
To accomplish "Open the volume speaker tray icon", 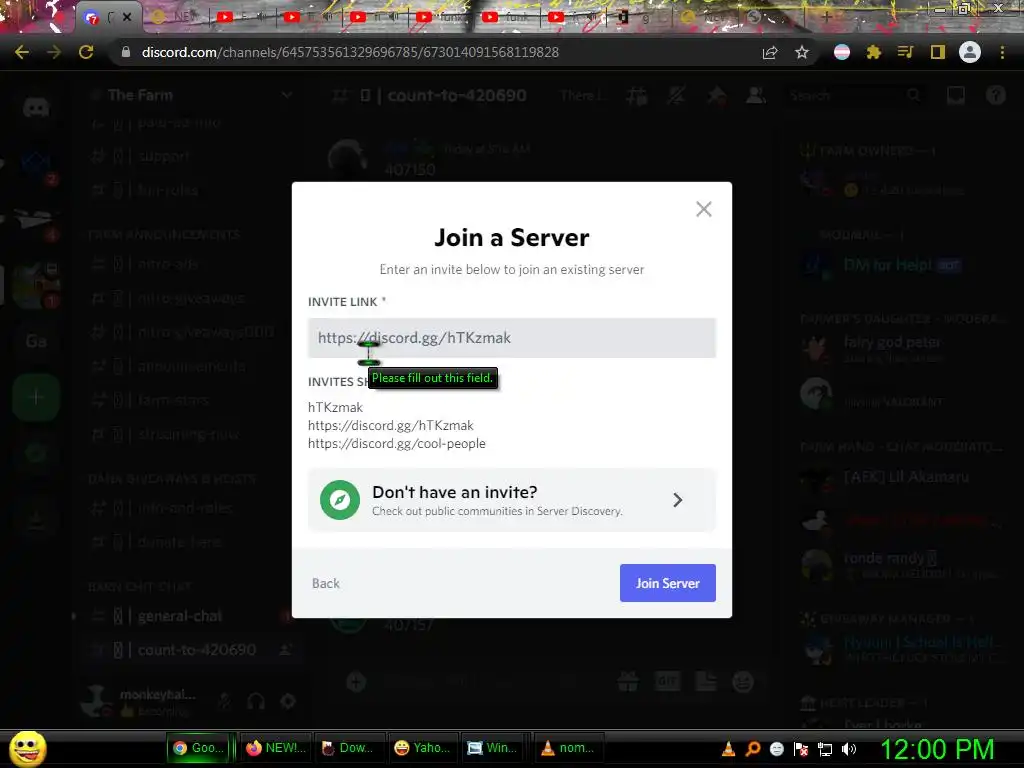I will (849, 749).
